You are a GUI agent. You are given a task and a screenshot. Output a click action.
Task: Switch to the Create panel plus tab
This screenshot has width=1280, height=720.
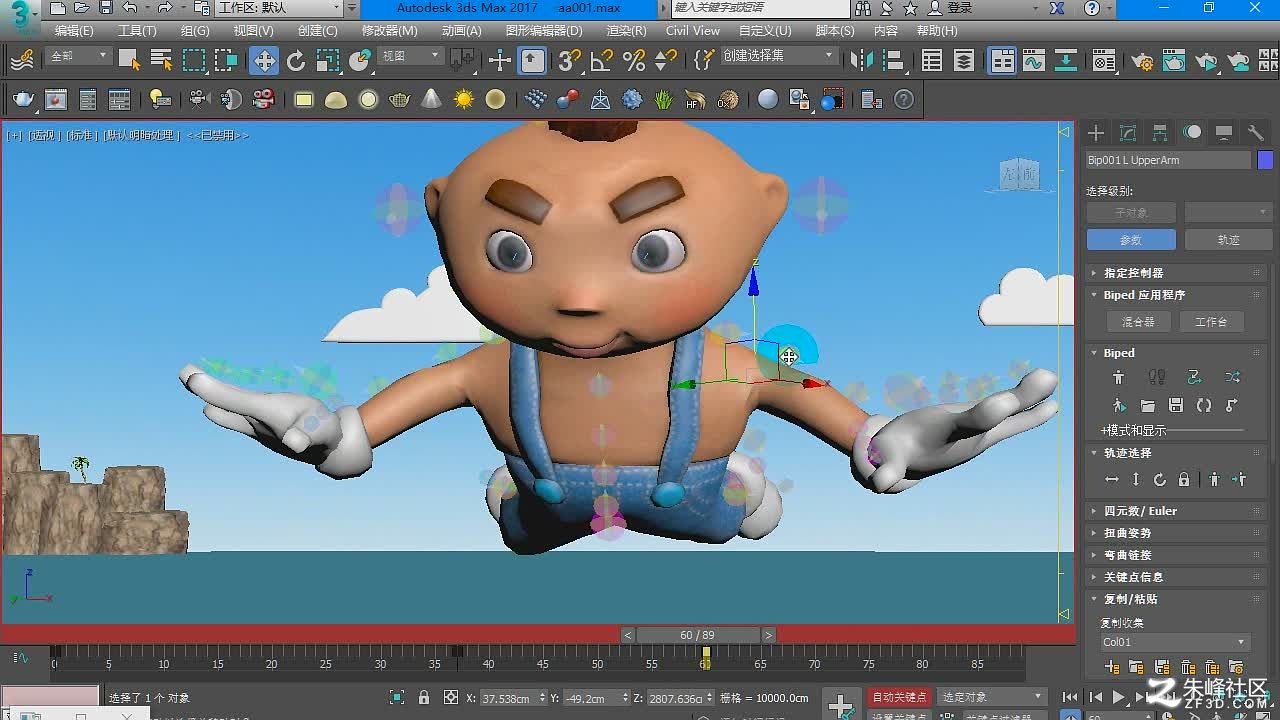click(1096, 133)
